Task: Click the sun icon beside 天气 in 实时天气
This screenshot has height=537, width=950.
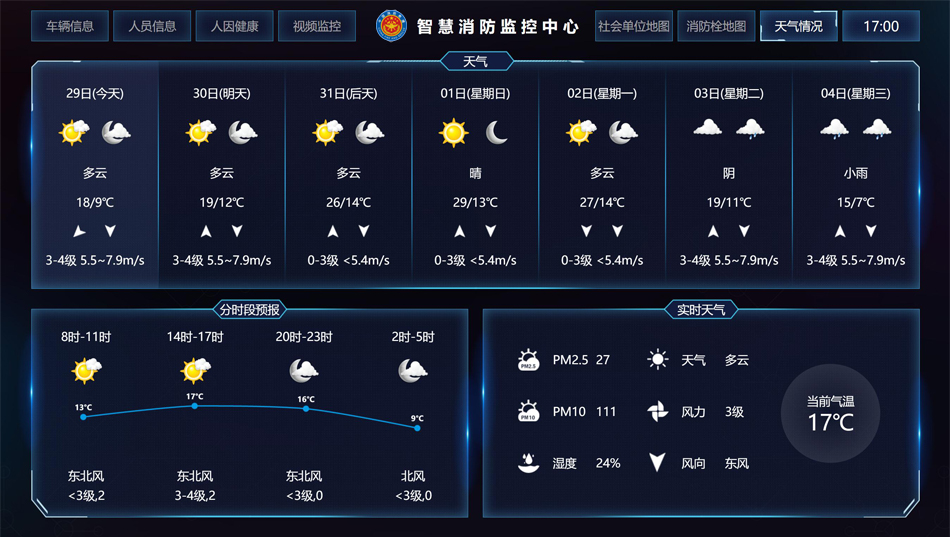Action: [x=657, y=360]
